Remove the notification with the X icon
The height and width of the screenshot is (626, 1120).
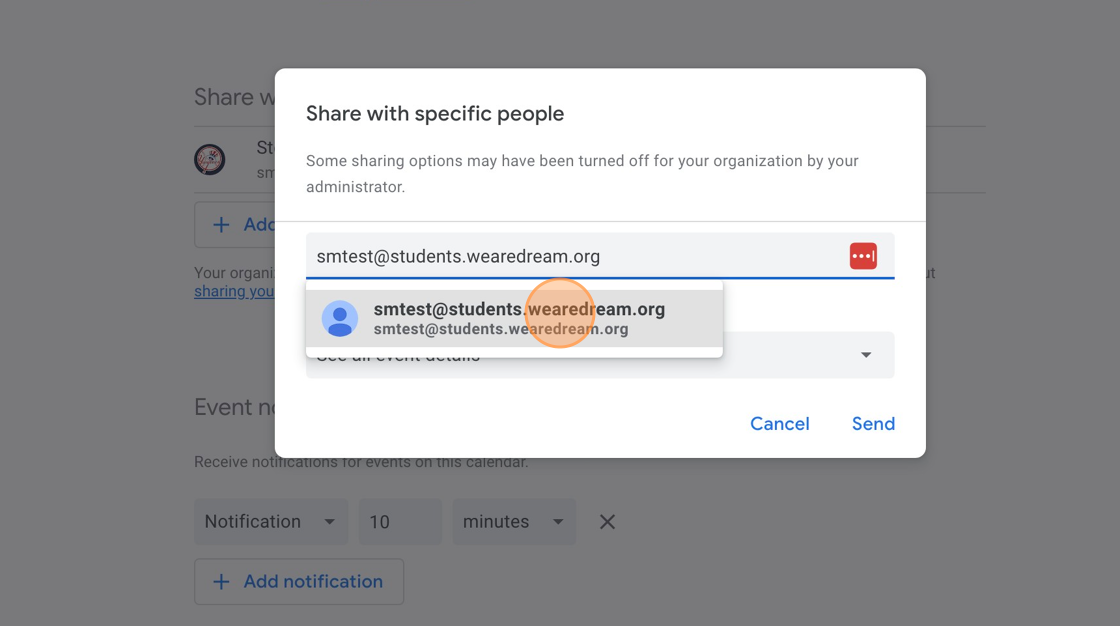point(607,522)
